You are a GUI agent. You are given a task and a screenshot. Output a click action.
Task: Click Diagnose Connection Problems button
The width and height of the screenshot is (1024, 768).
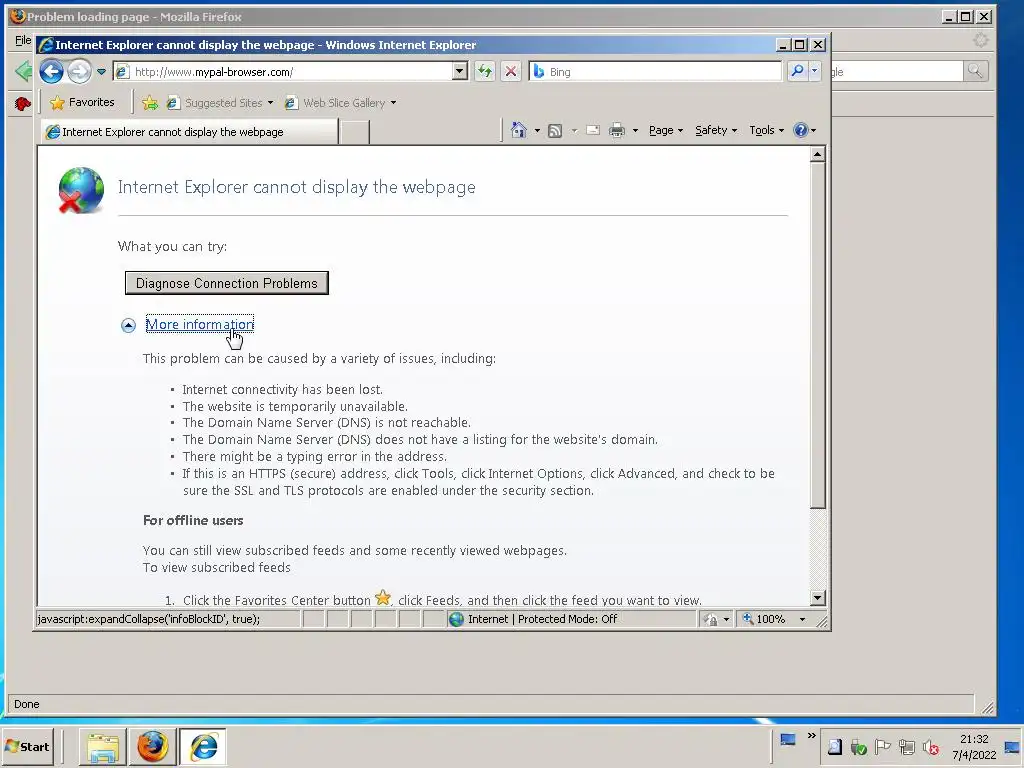pos(227,283)
